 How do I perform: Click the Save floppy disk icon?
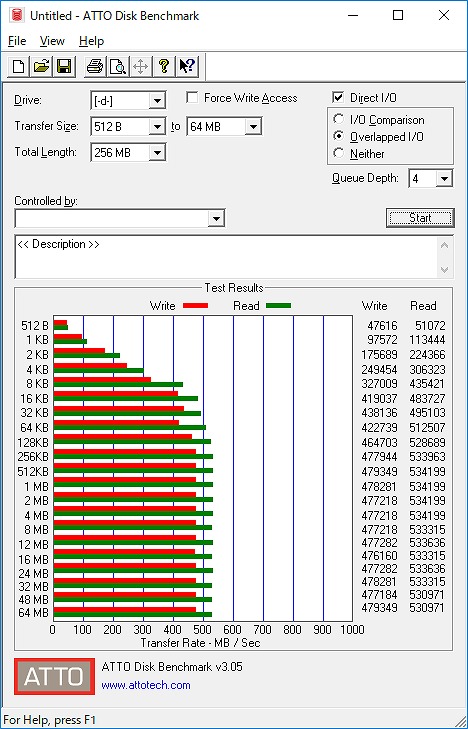pyautogui.click(x=64, y=66)
